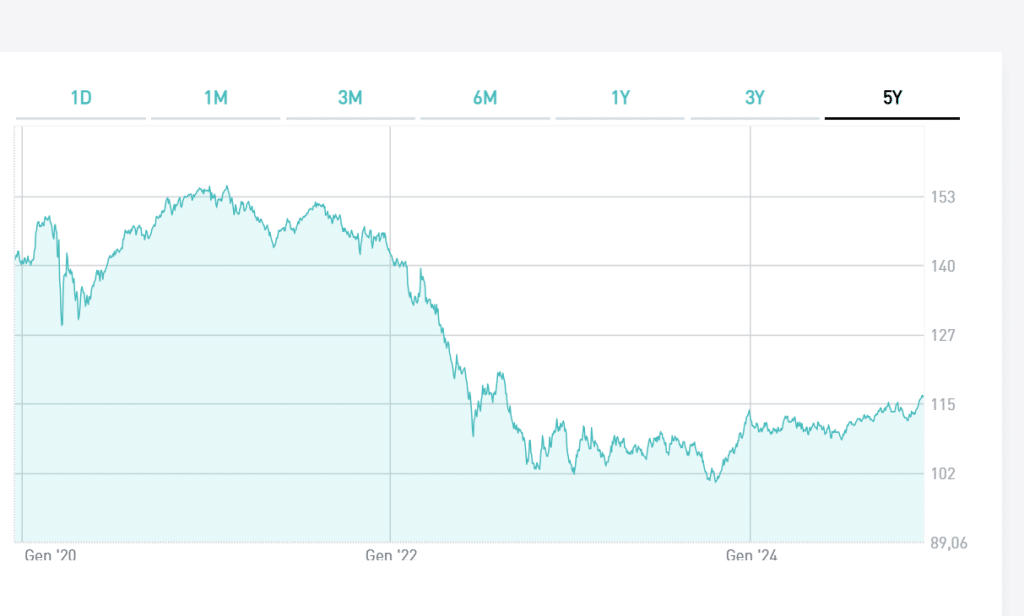Viewport: 1024px width, 616px height.
Task: Click the 127 price axis label
Action: (x=943, y=335)
